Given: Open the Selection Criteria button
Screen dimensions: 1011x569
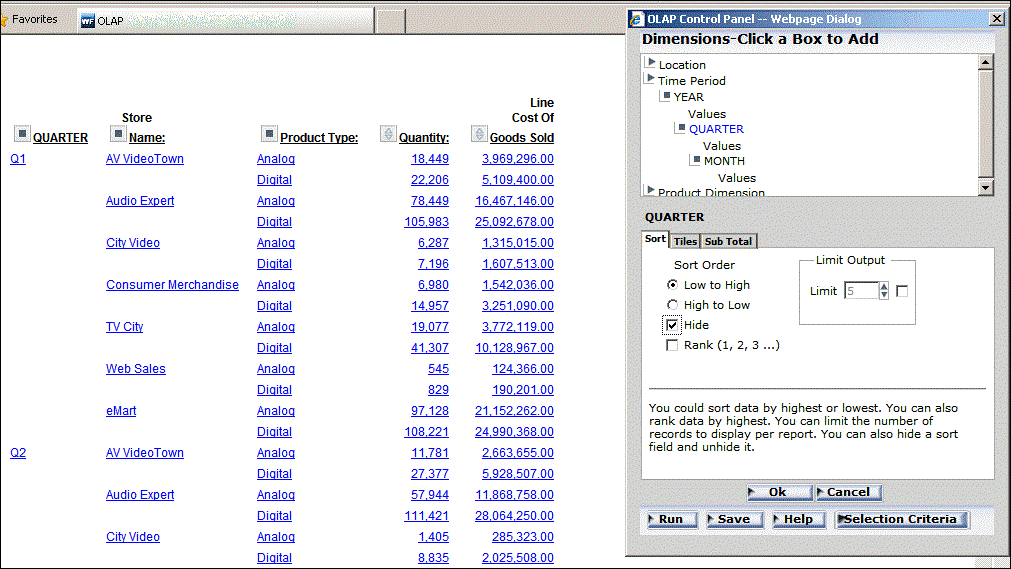Looking at the screenshot, I should [901, 519].
